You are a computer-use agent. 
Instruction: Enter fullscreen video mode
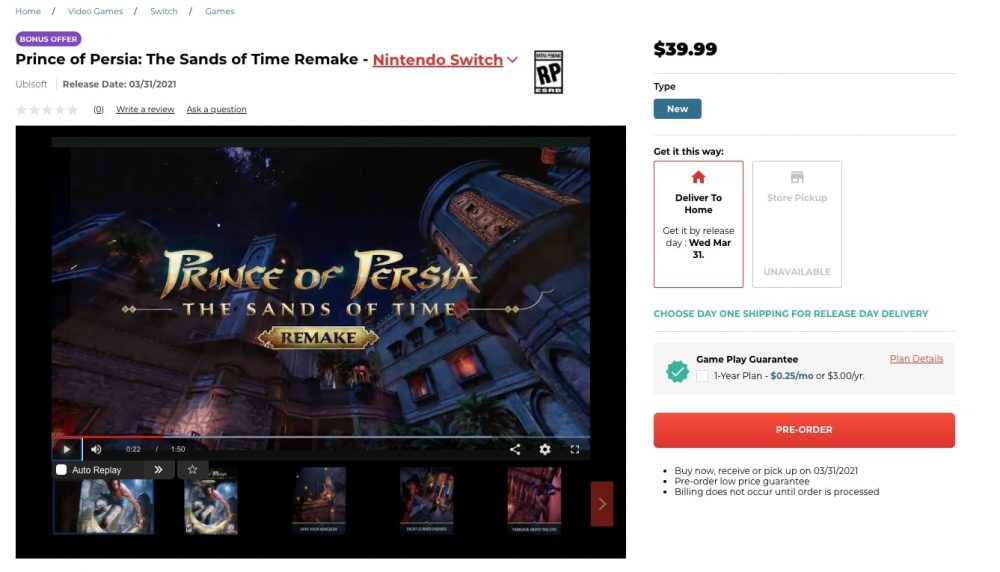[x=575, y=449]
